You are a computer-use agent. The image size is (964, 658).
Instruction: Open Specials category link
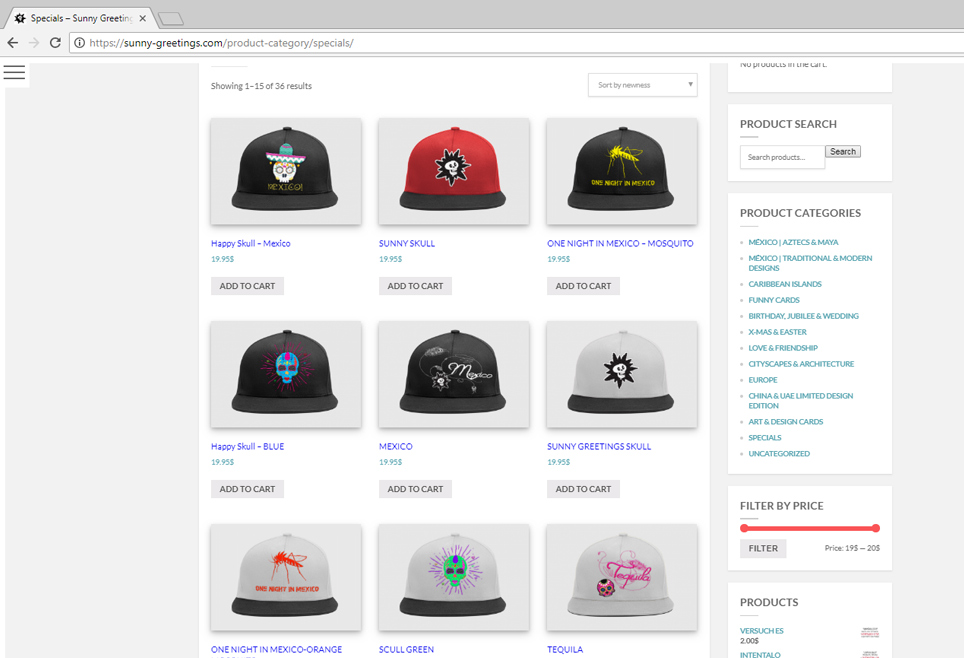[x=765, y=438]
